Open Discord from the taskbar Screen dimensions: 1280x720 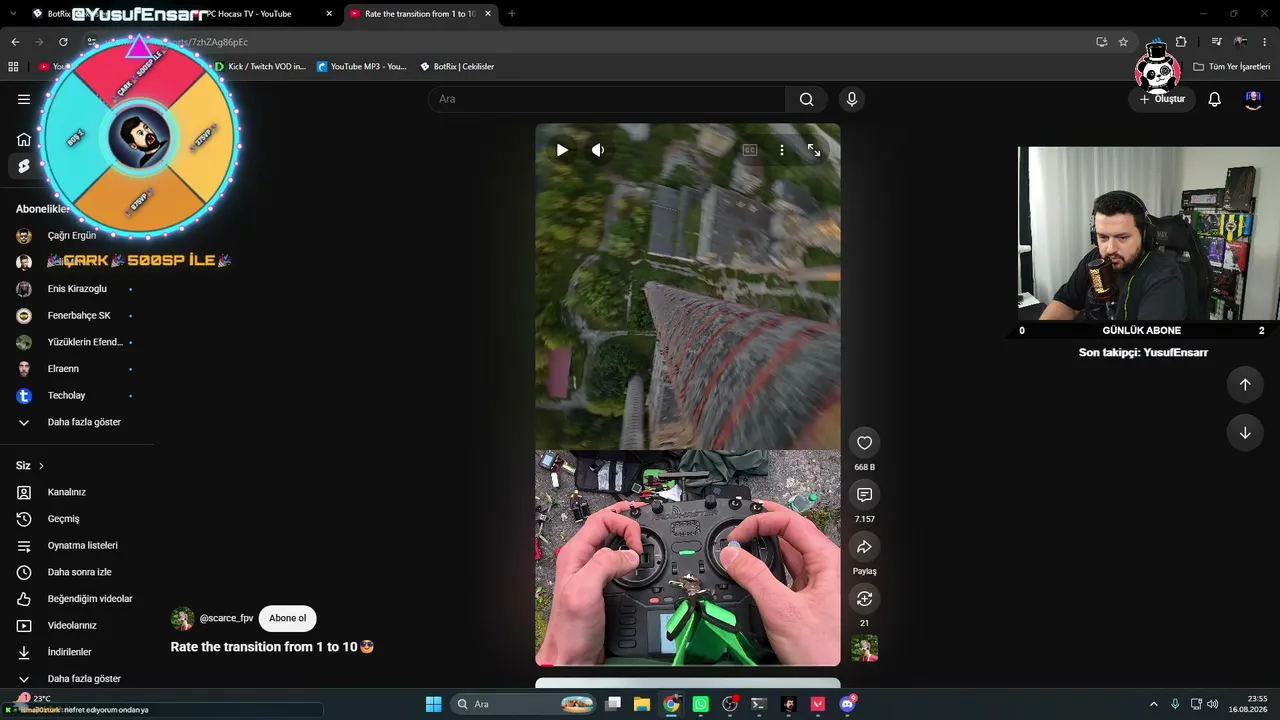click(x=847, y=704)
